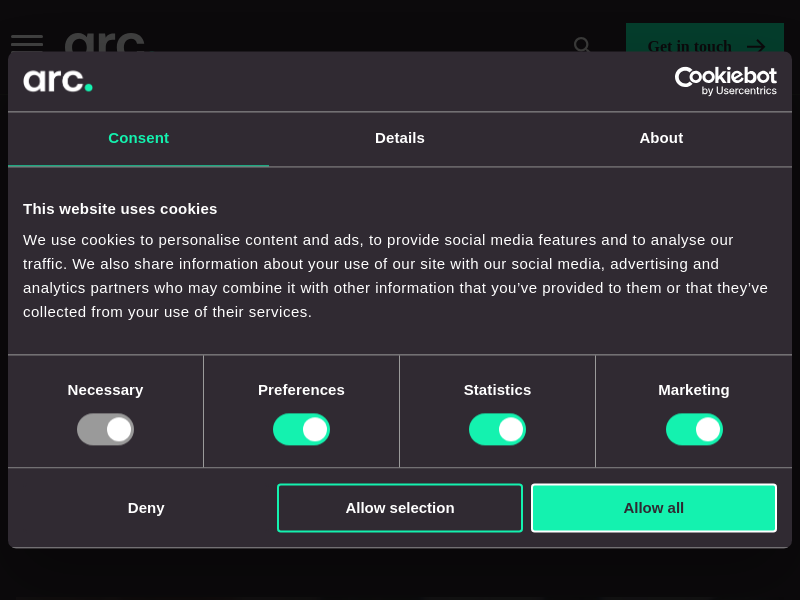This screenshot has height=600, width=800.
Task: Click the search magnifier icon
Action: 582,45
